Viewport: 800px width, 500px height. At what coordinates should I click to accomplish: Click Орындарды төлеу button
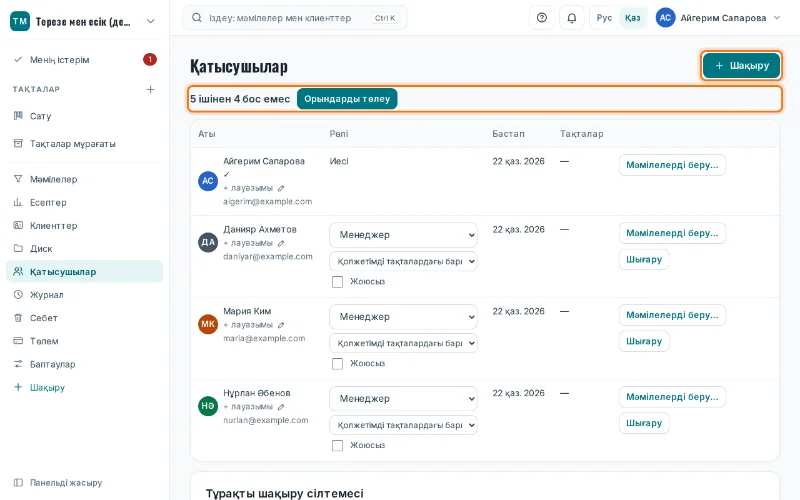pos(347,99)
